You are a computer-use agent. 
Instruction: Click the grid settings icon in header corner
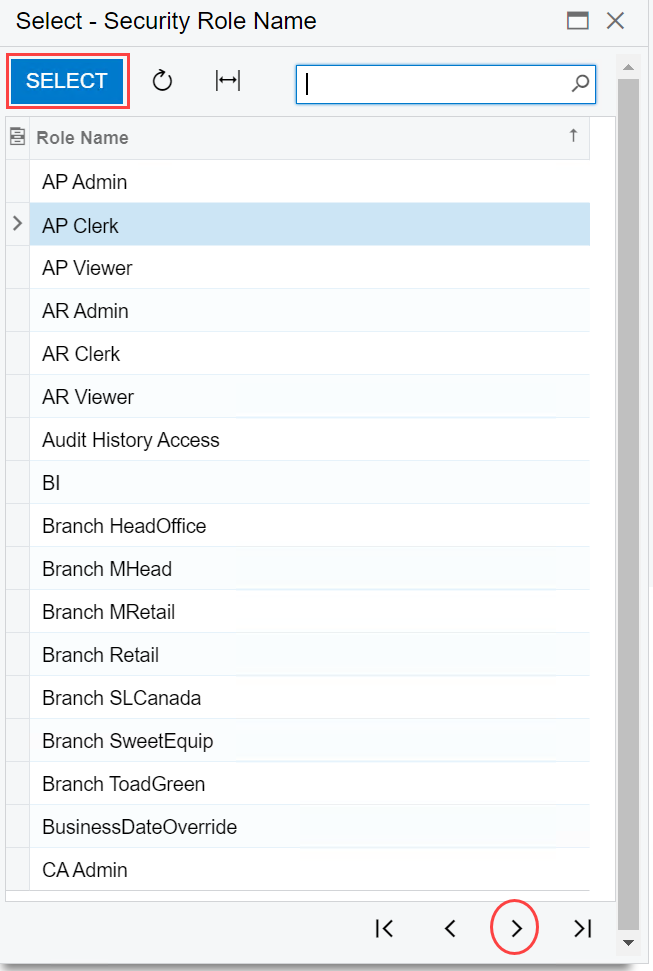pos(17,137)
